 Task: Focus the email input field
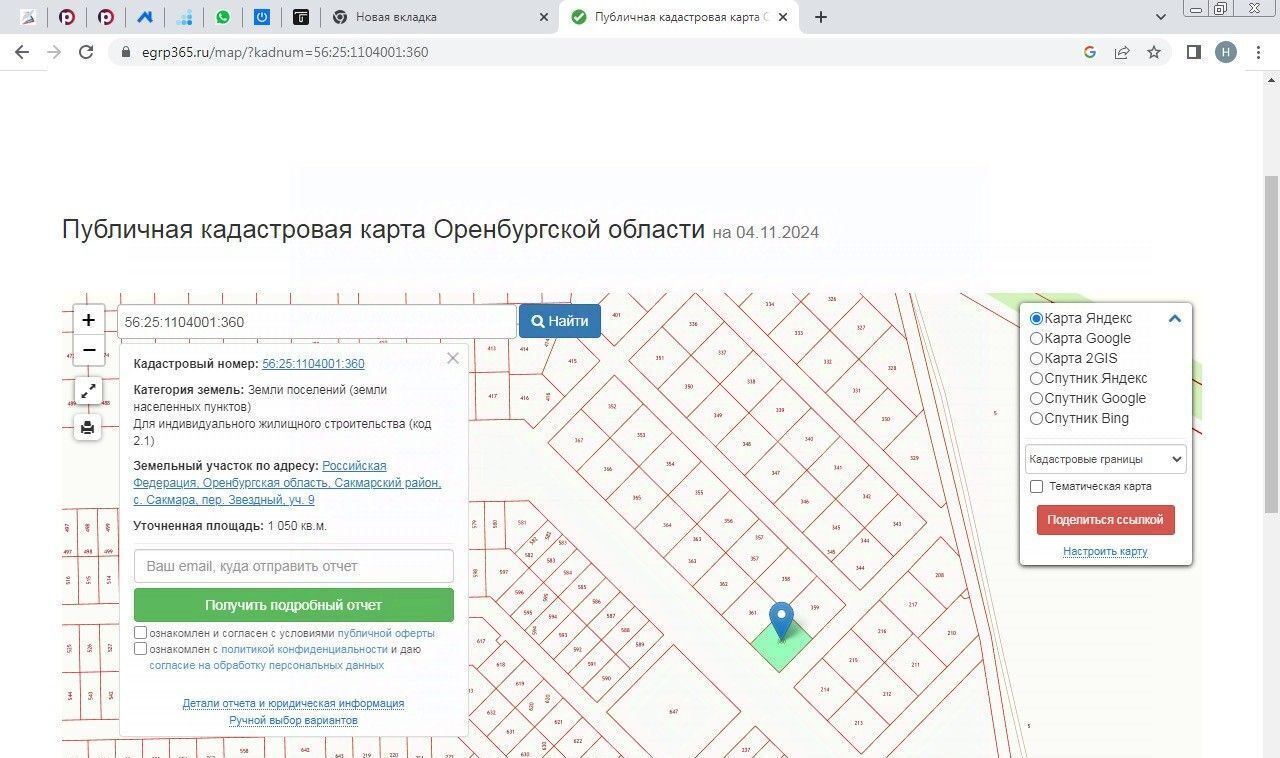[294, 566]
